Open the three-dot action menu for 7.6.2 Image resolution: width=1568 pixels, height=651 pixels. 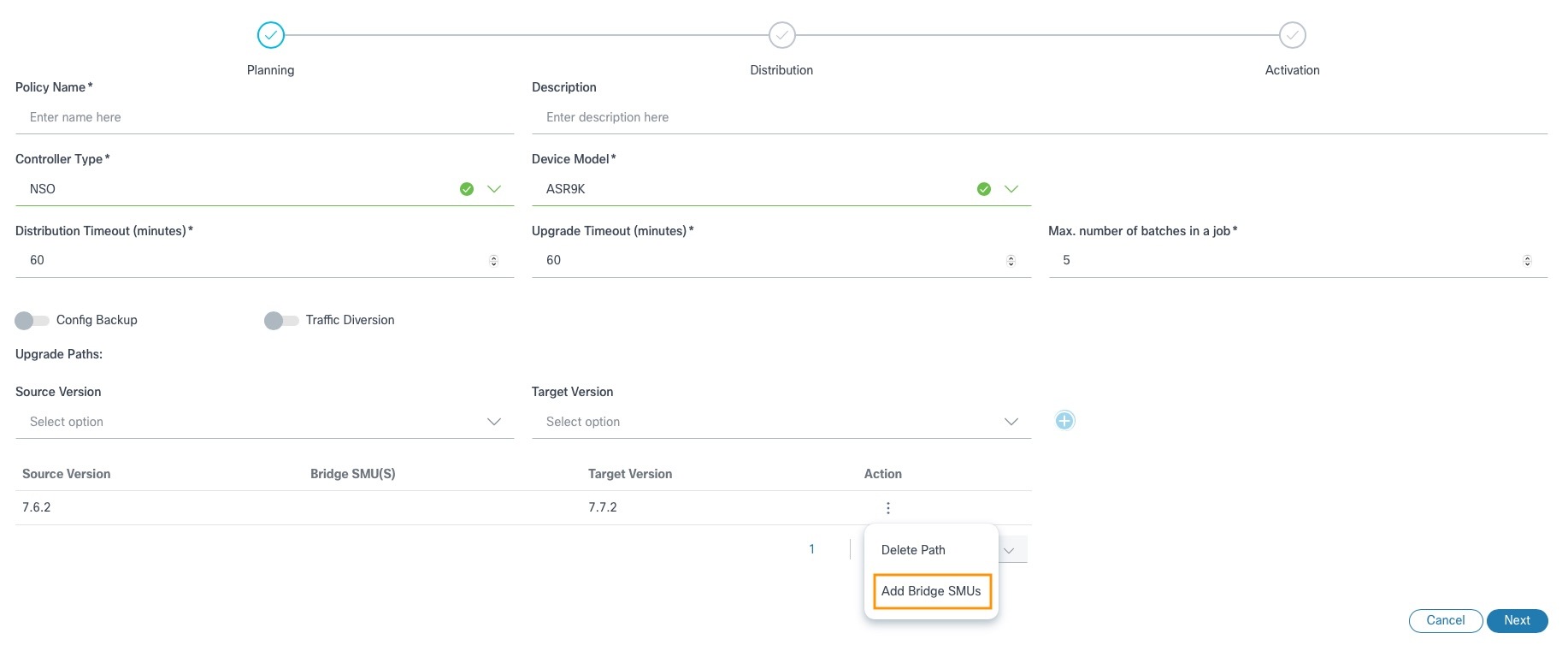coord(888,508)
